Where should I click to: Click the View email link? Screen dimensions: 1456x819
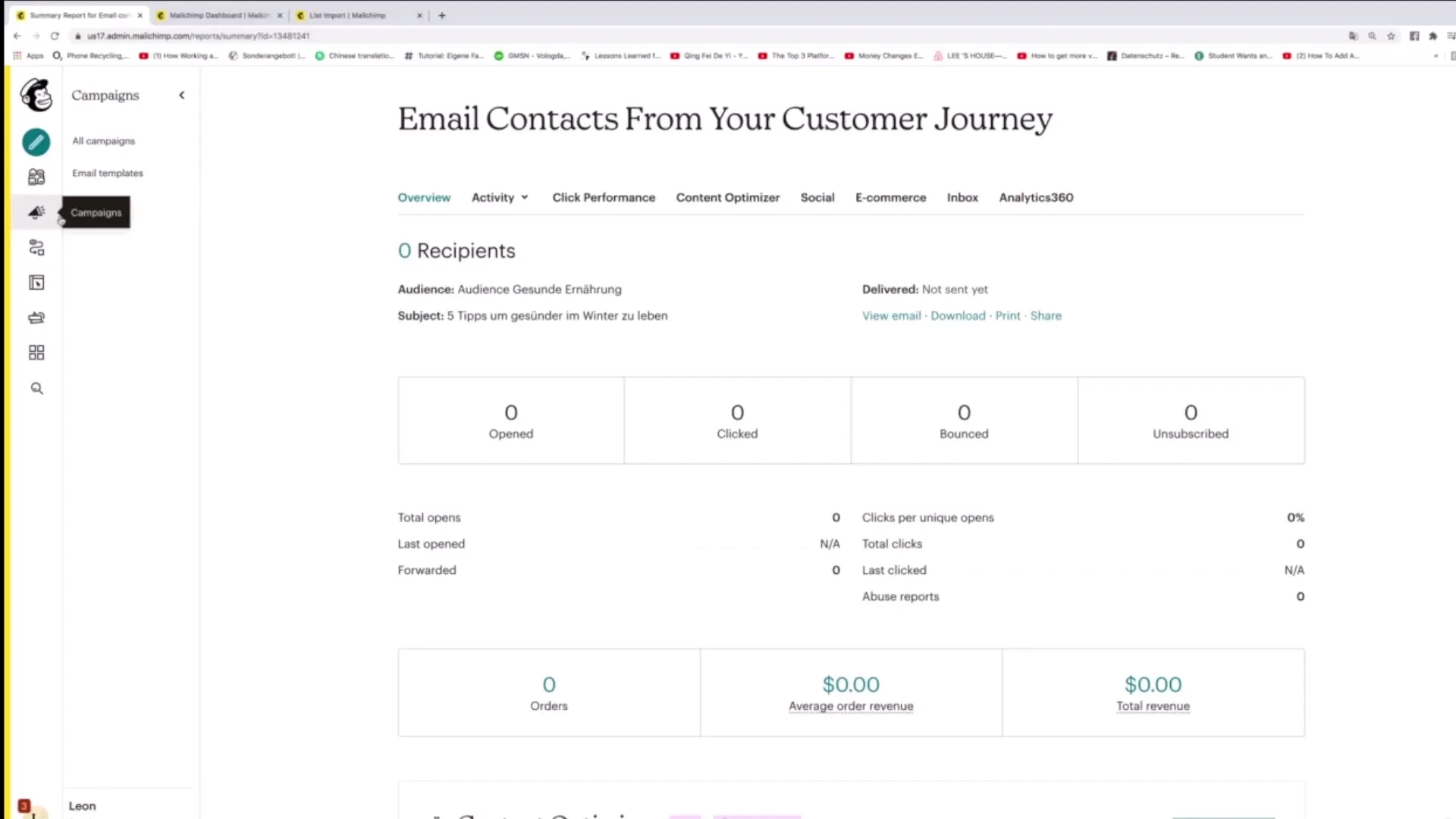(892, 315)
